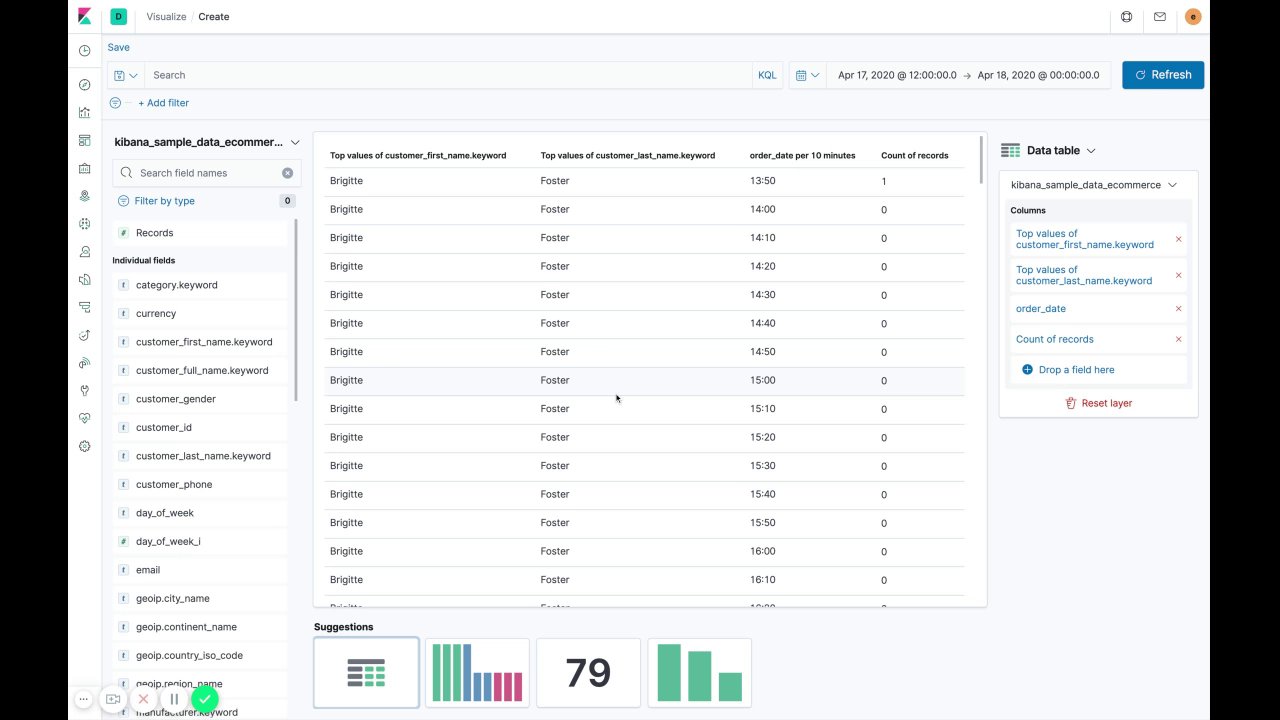Viewport: 1280px width, 720px height.
Task: Remove the Count of records column
Action: tap(1178, 339)
